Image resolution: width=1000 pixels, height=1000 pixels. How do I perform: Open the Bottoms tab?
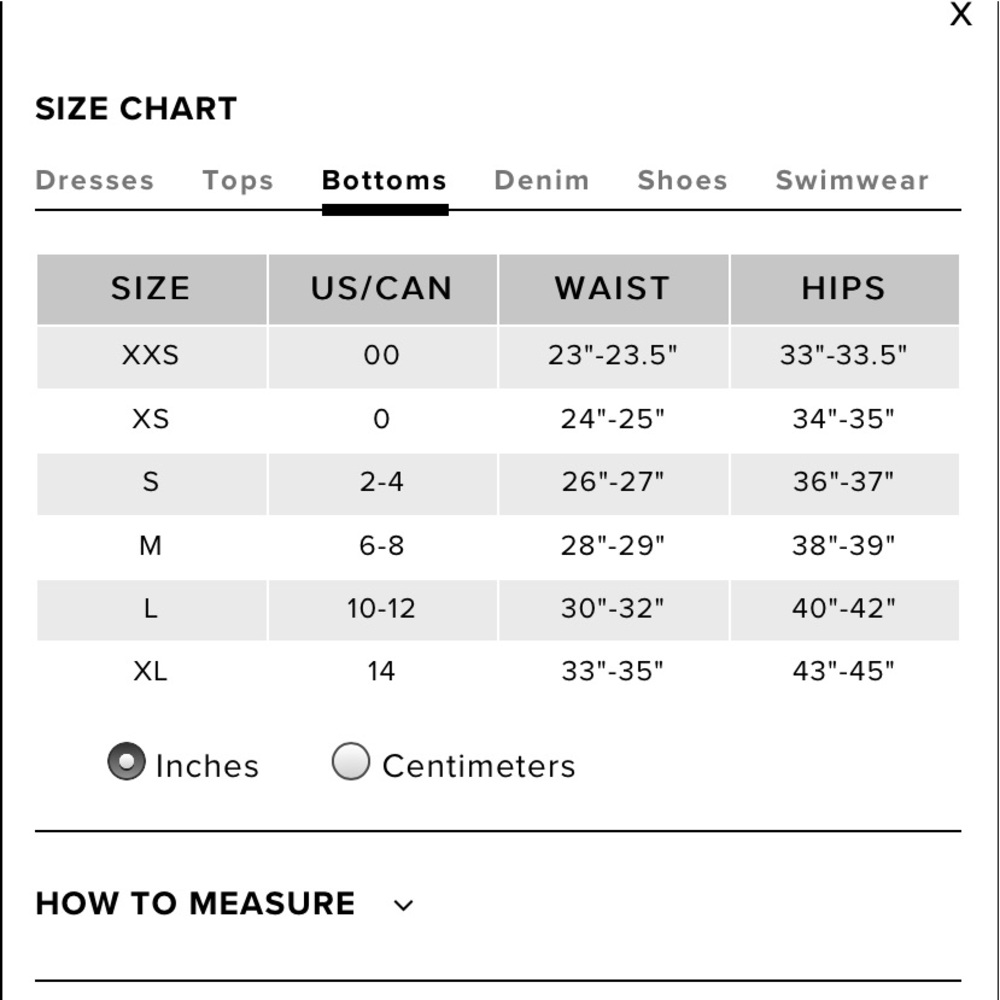point(385,180)
